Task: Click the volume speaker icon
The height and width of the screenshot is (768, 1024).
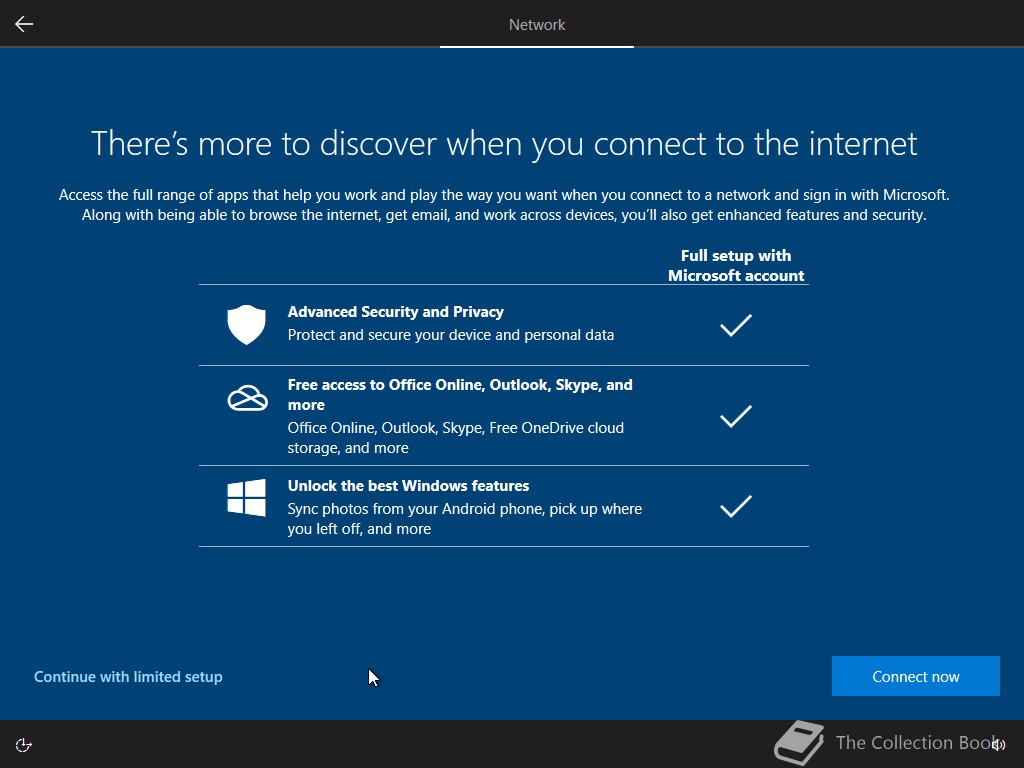Action: 999,744
